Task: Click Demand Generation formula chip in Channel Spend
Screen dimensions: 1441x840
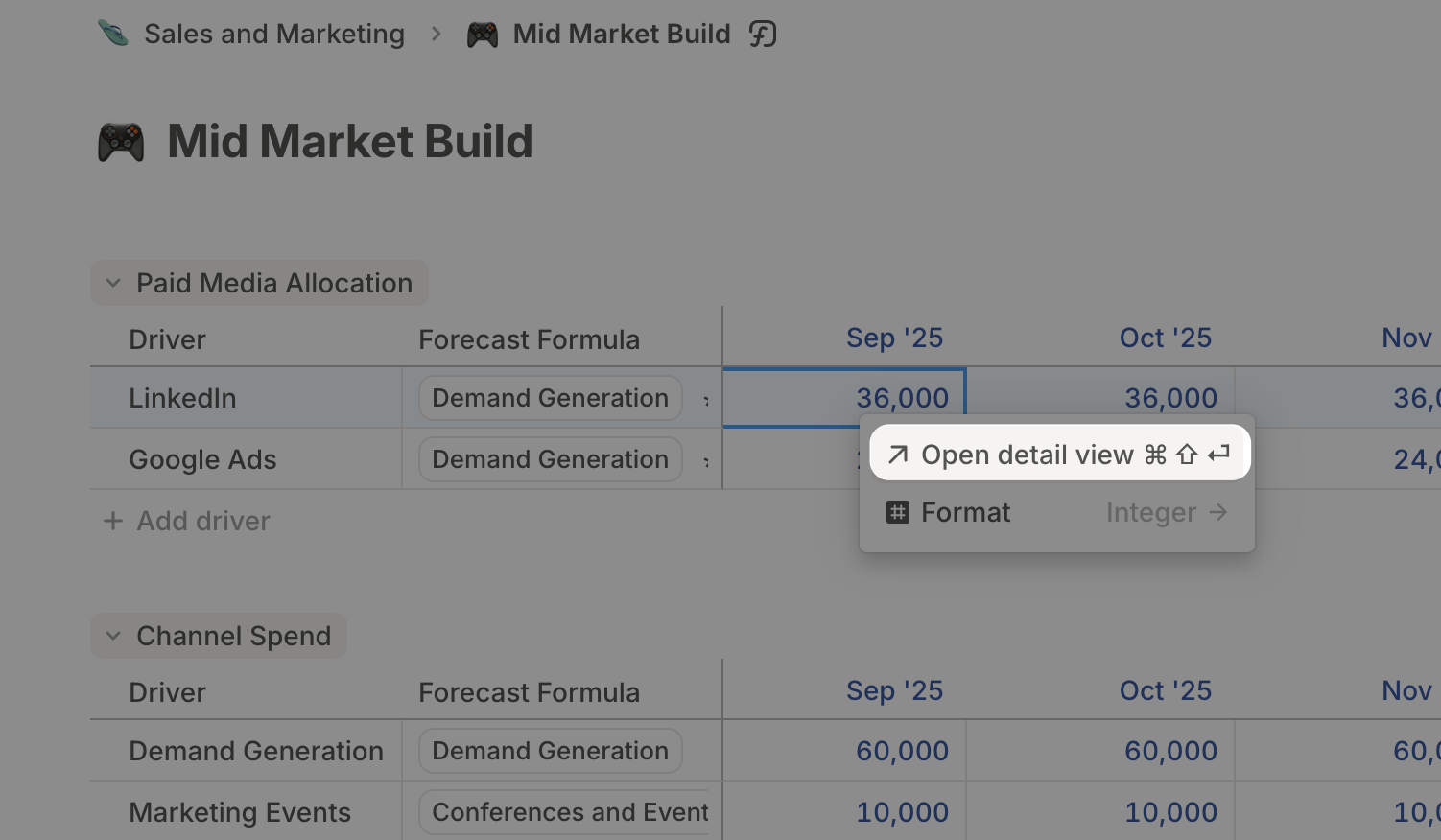Action: click(x=551, y=751)
